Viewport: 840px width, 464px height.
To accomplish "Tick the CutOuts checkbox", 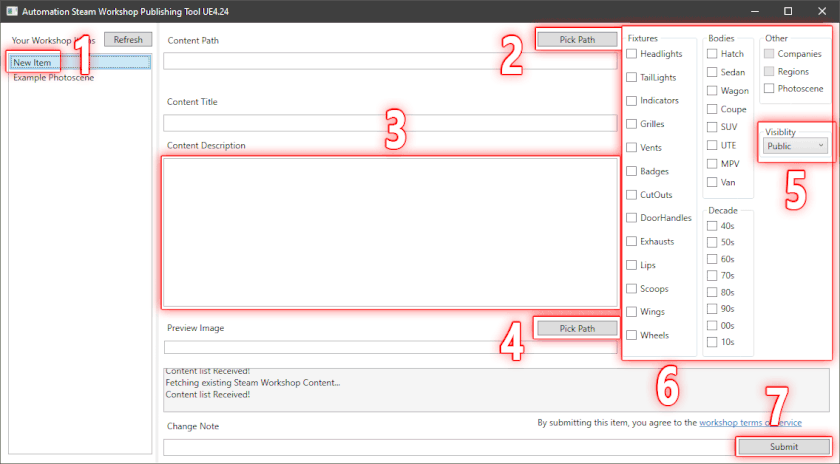I will click(x=632, y=194).
